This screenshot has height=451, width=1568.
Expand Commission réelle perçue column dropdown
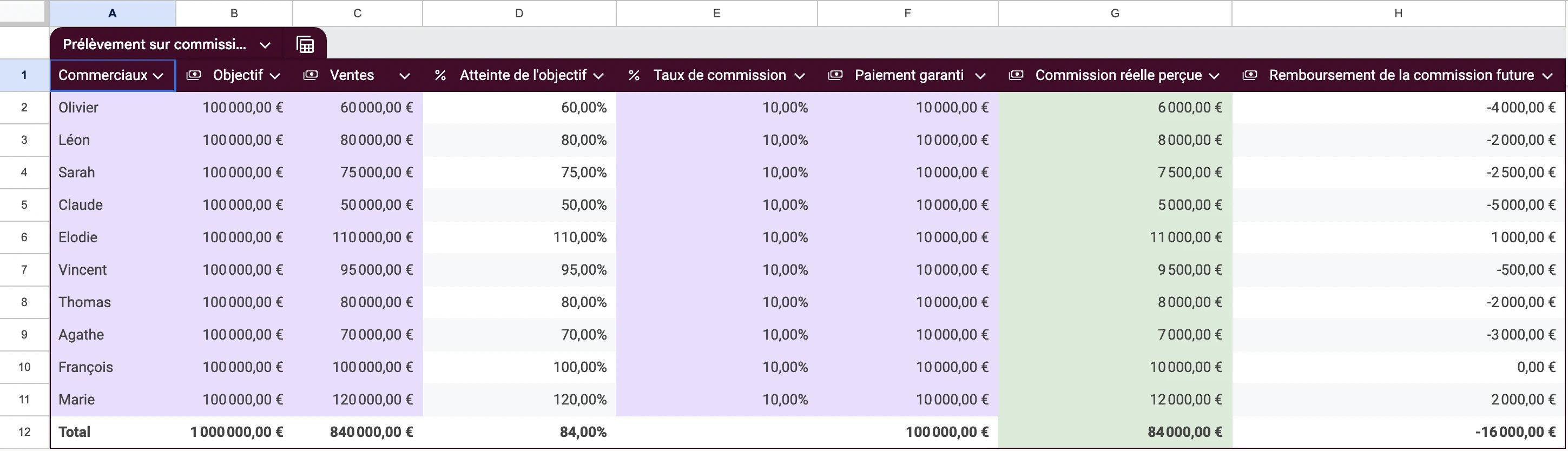coord(1214,76)
